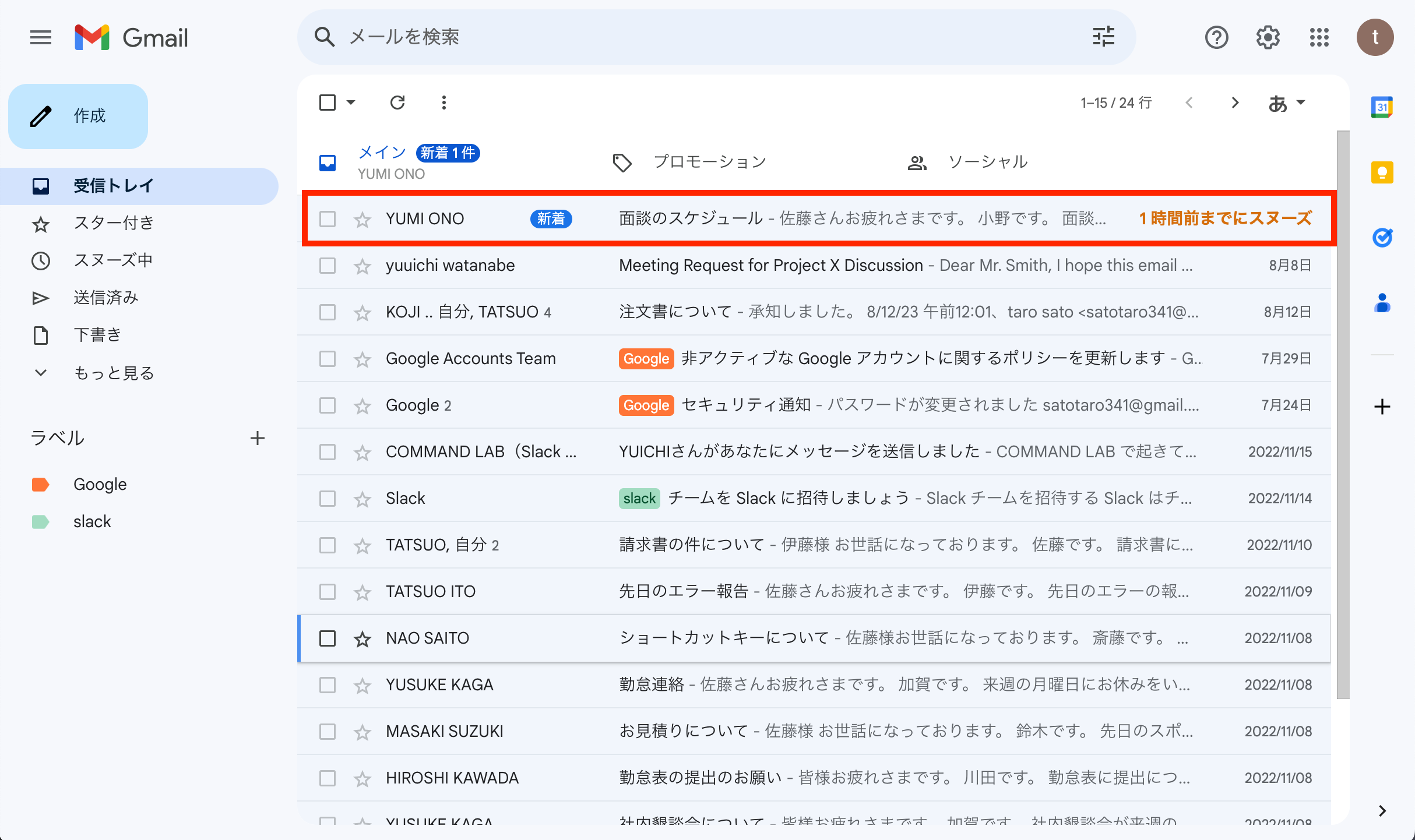Viewport: 1415px width, 840px height.
Task: Select the yuuichi watanabe email checkbox
Action: click(328, 266)
